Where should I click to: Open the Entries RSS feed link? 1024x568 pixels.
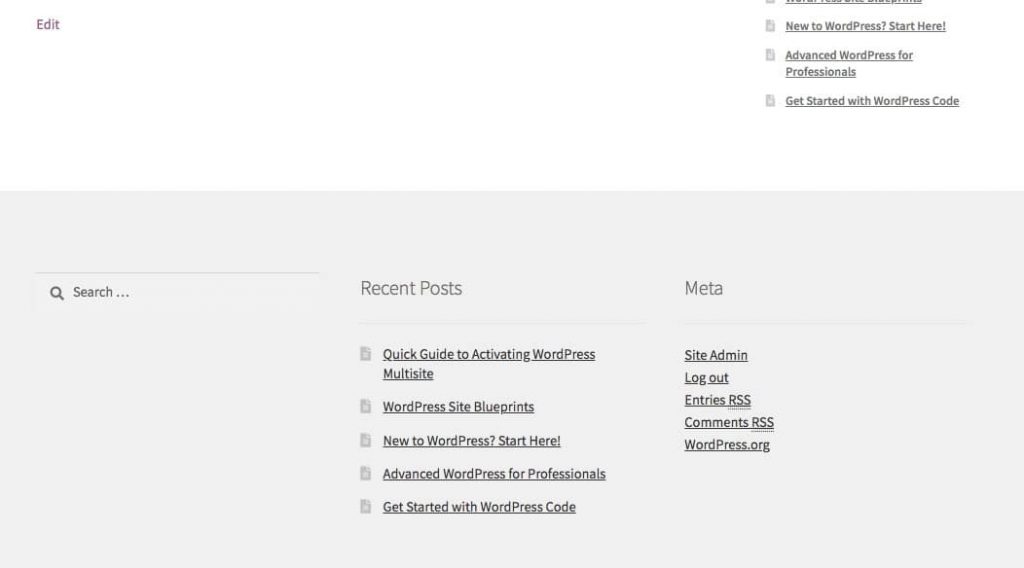coord(717,400)
